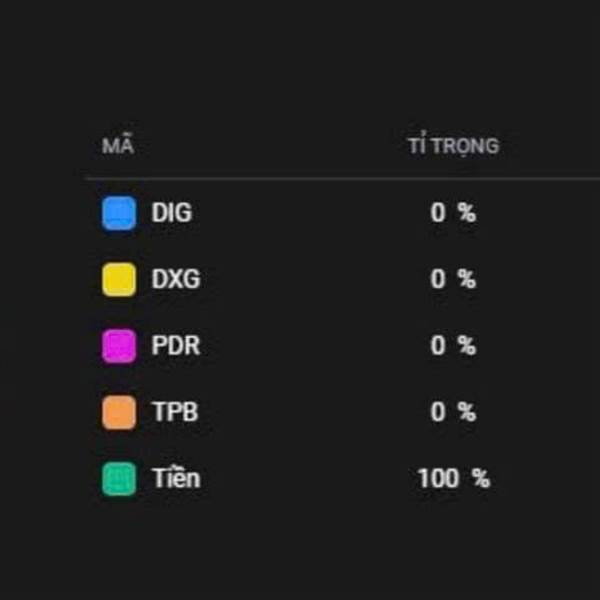Click the orange TPB color swatch
This screenshot has width=600, height=600.
(119, 412)
